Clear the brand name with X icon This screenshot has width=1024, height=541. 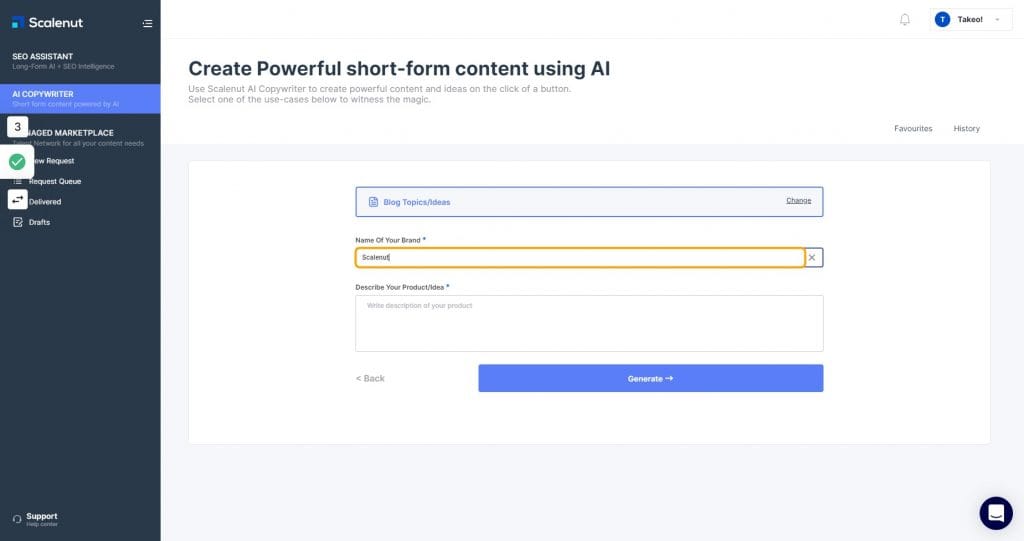(812, 257)
